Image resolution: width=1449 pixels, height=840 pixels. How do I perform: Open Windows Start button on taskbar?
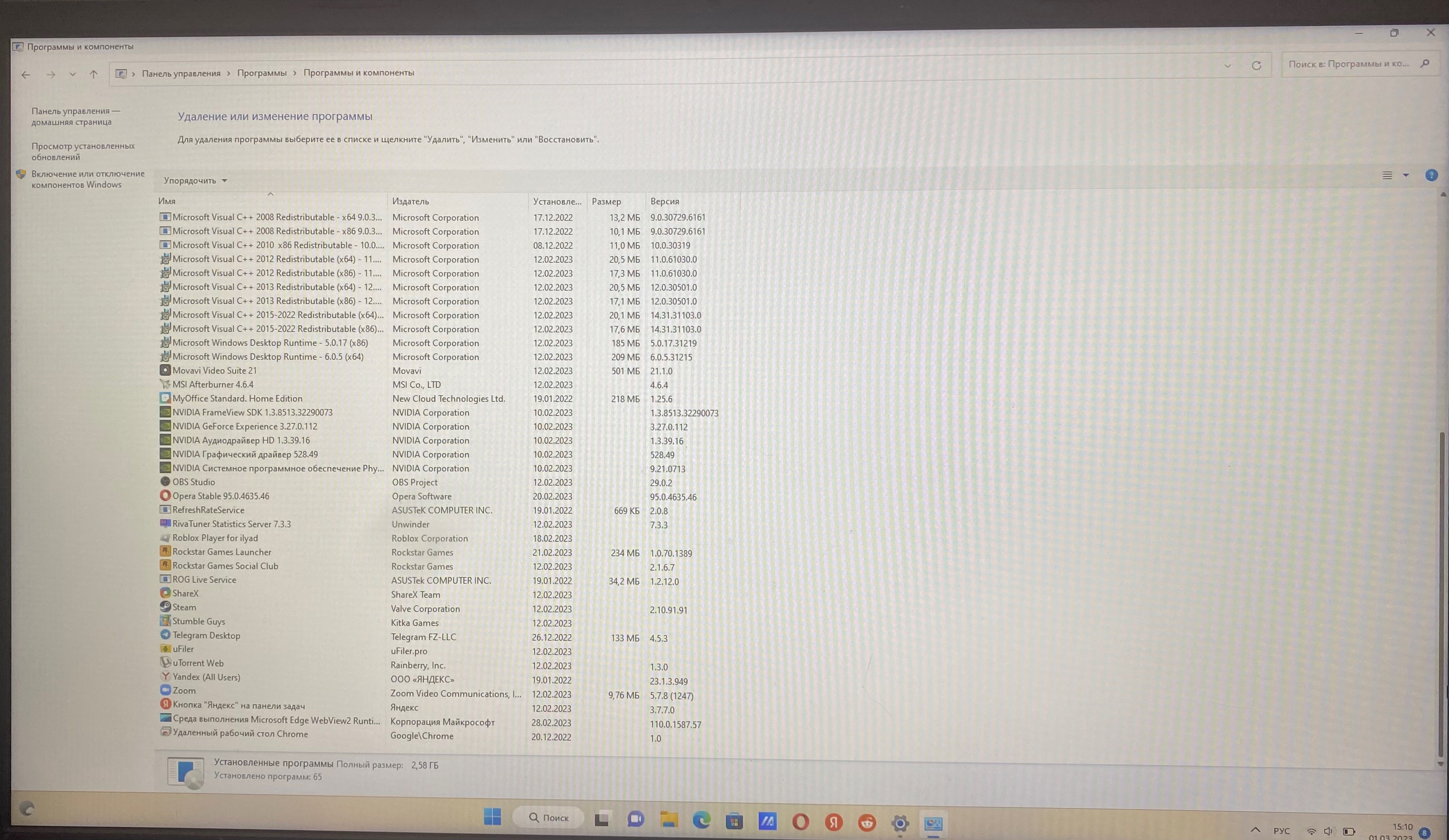pyautogui.click(x=492, y=816)
